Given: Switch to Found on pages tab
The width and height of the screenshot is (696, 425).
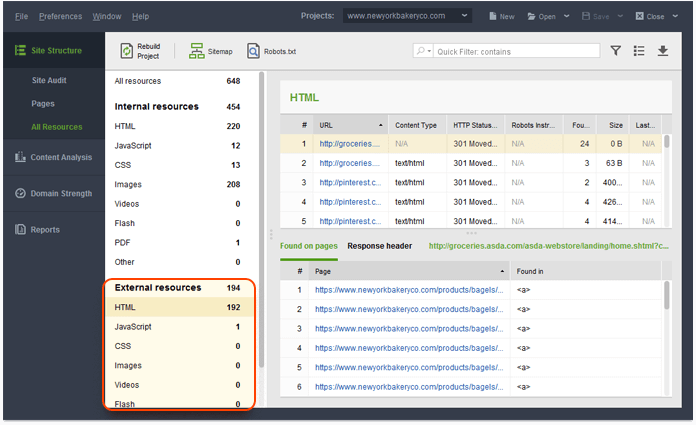Looking at the screenshot, I should click(308, 246).
